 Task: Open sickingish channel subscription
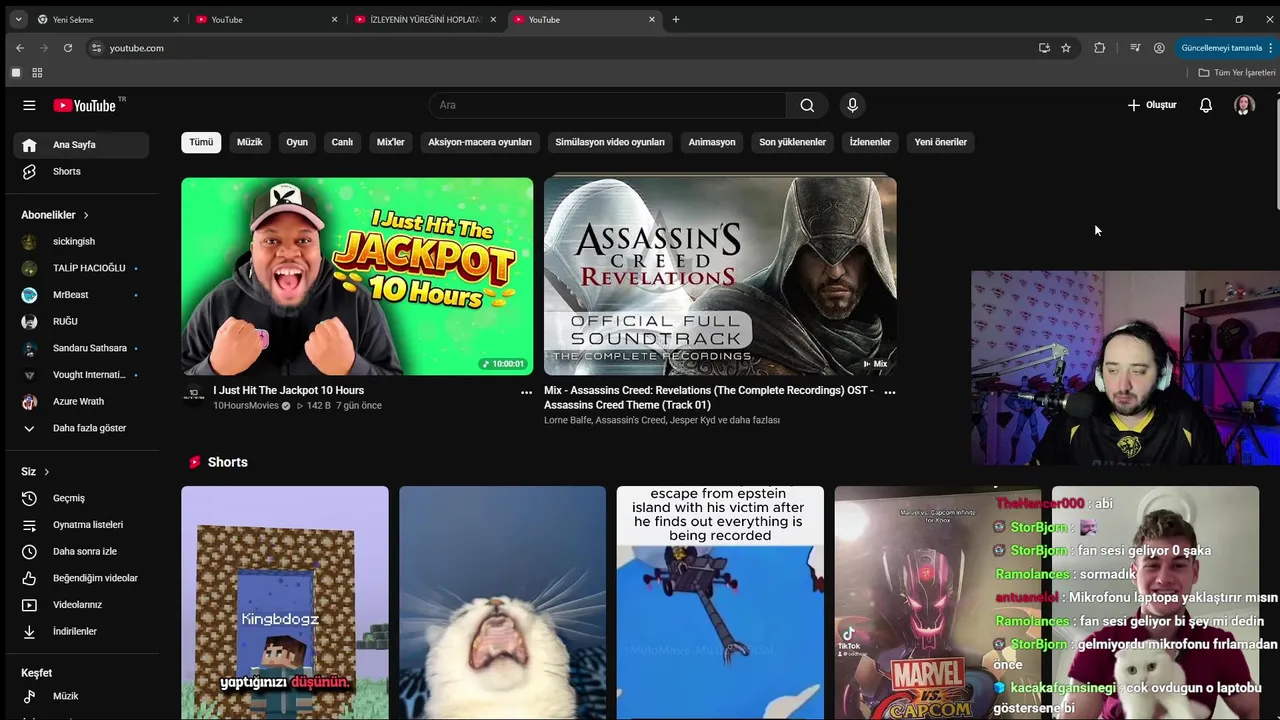pyautogui.click(x=81, y=242)
